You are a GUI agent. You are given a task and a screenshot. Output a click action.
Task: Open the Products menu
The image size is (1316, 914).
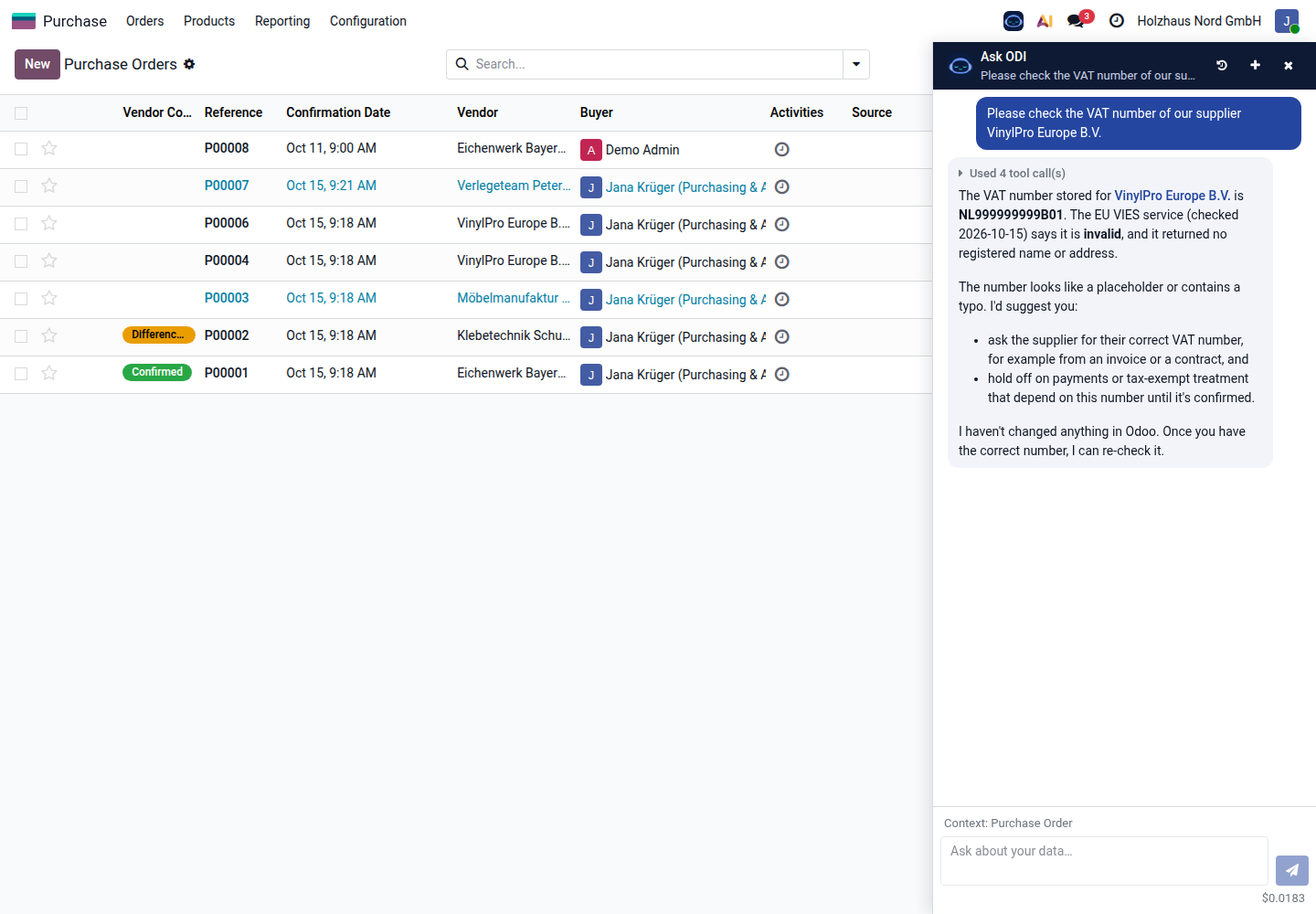[x=209, y=21]
